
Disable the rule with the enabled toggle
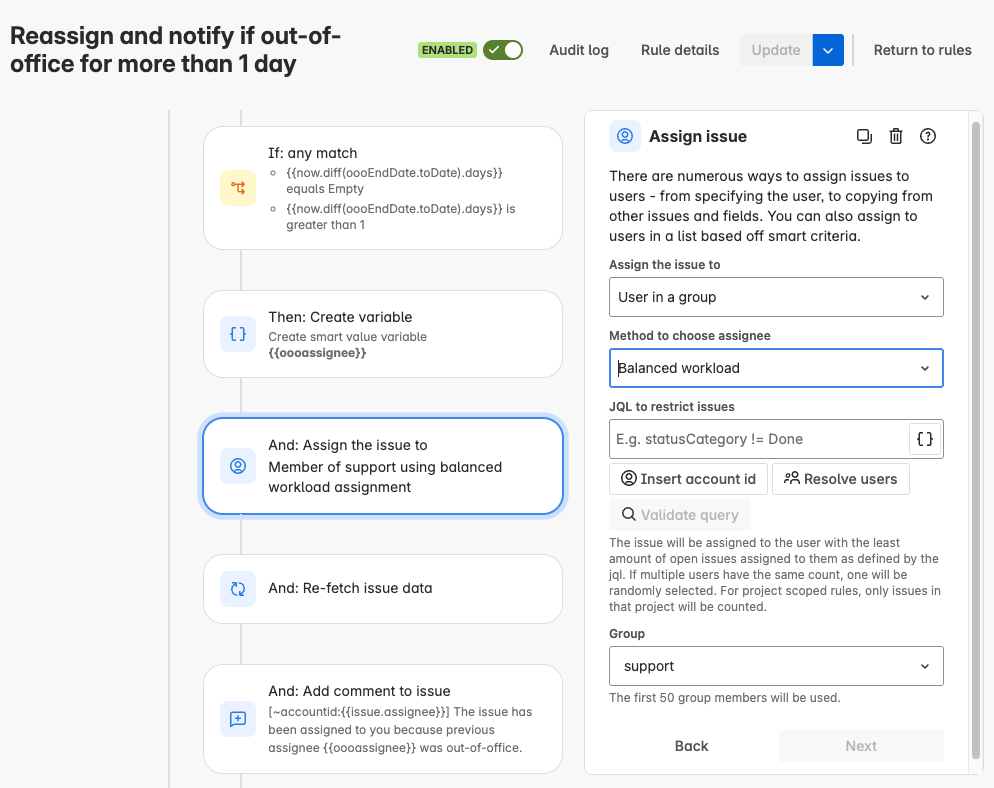(x=502, y=50)
